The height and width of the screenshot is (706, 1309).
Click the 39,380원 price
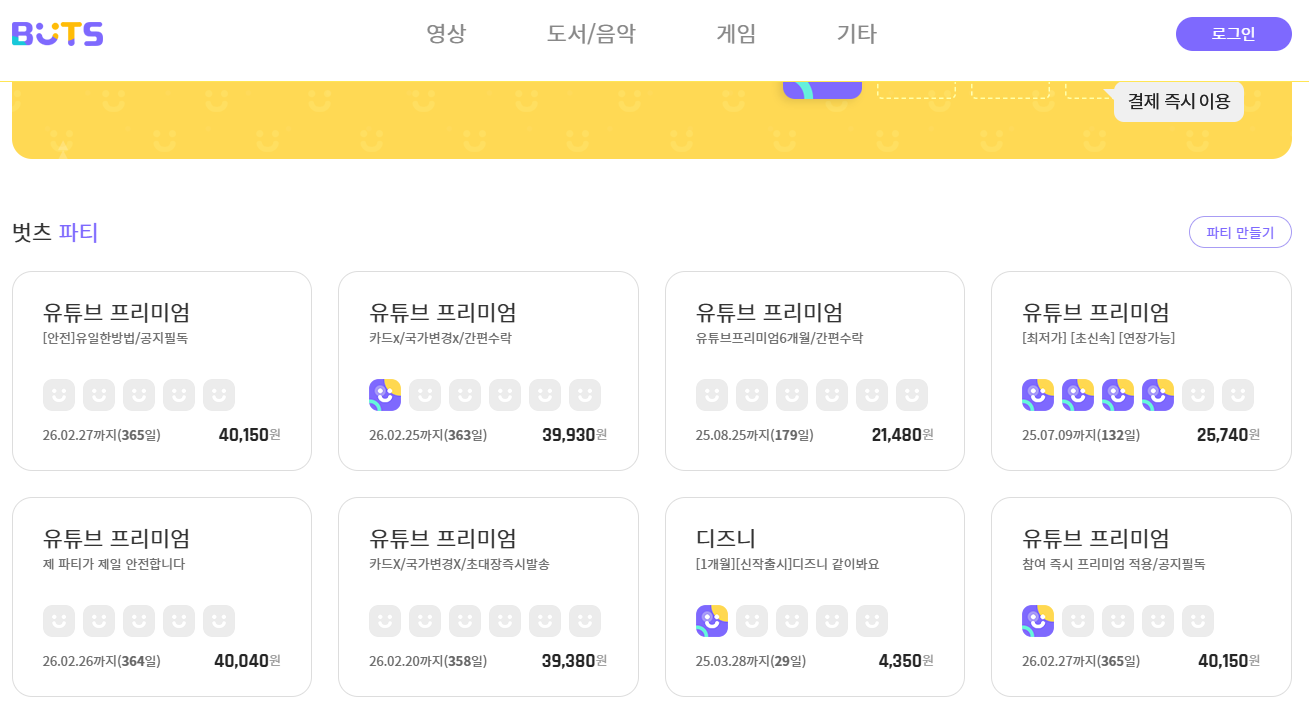coord(574,661)
